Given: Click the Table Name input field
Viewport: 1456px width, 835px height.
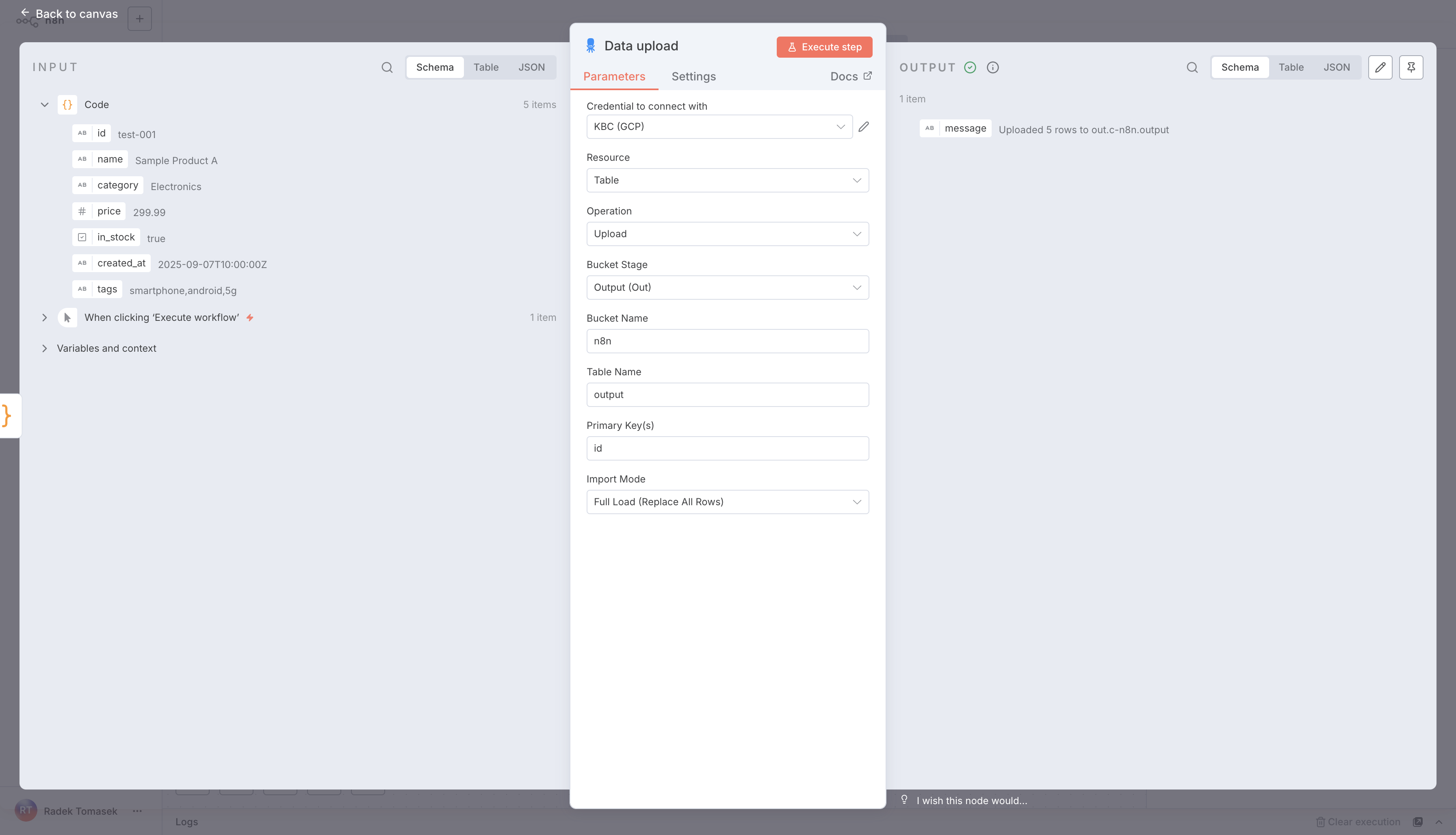Looking at the screenshot, I should [727, 395].
